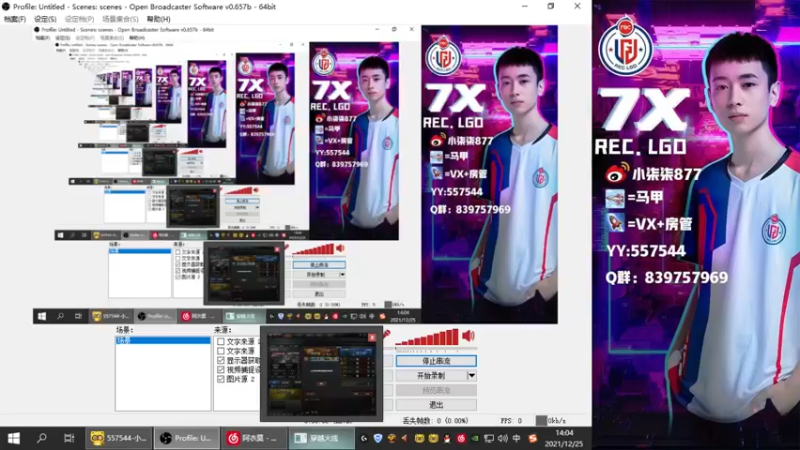Click the greyed 预览串流 preview button
The width and height of the screenshot is (800, 450).
tap(436, 390)
